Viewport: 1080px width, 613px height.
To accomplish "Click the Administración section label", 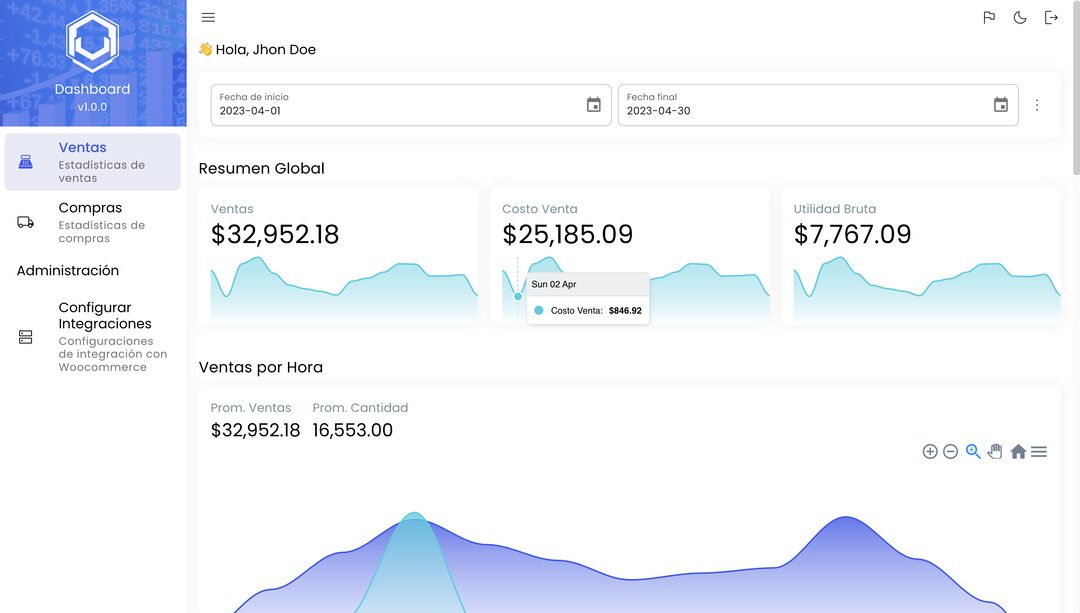I will pyautogui.click(x=68, y=271).
